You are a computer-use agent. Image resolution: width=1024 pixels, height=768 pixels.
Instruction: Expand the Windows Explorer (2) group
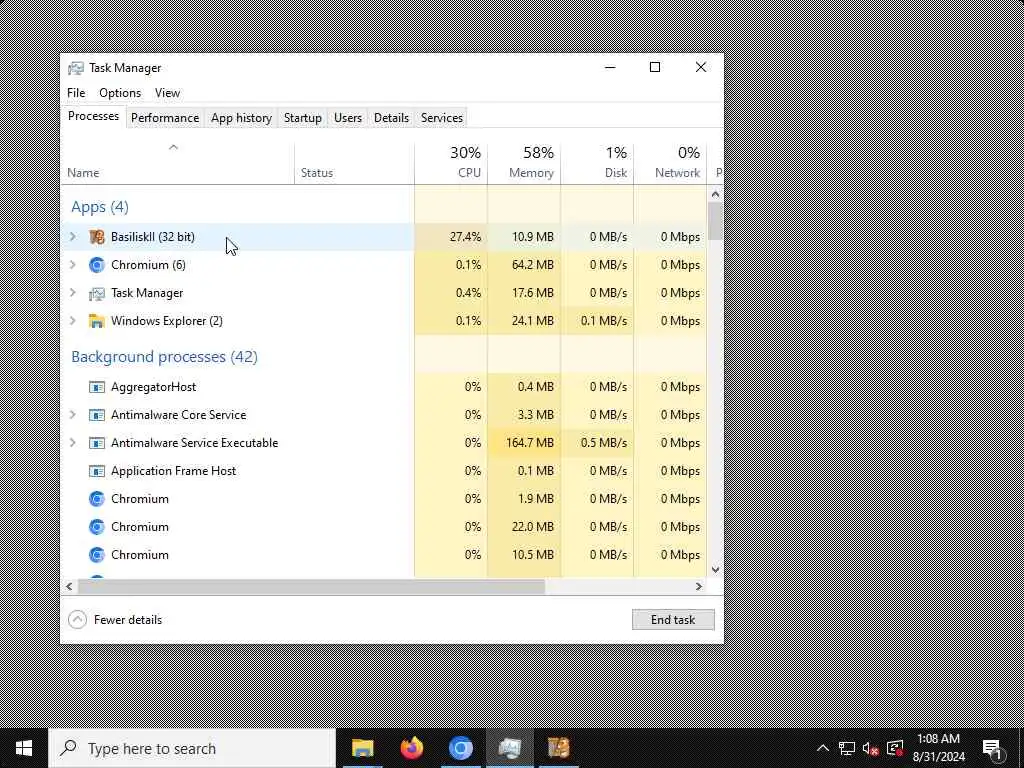[72, 321]
